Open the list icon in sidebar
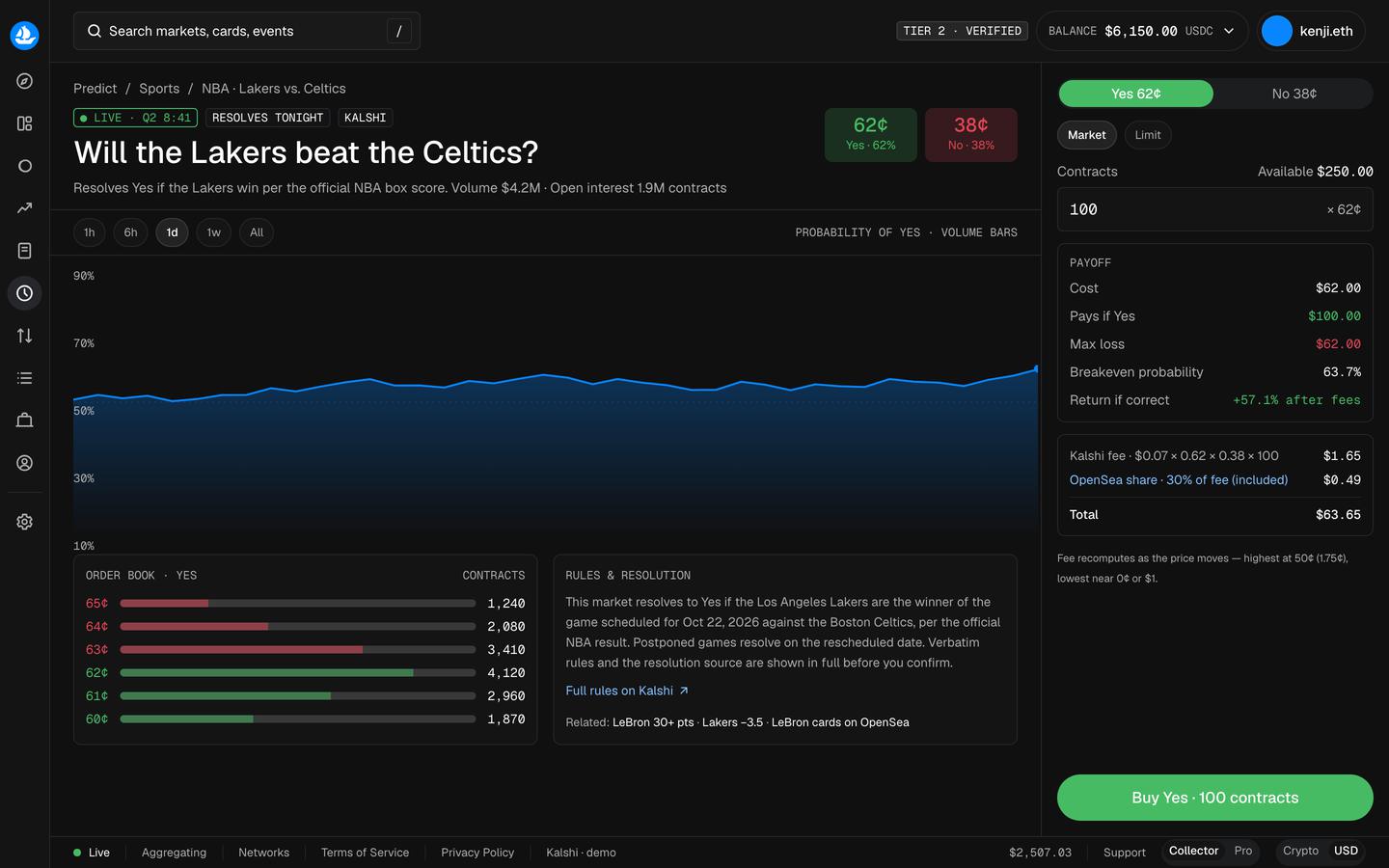This screenshot has width=1389, height=868. point(25,378)
